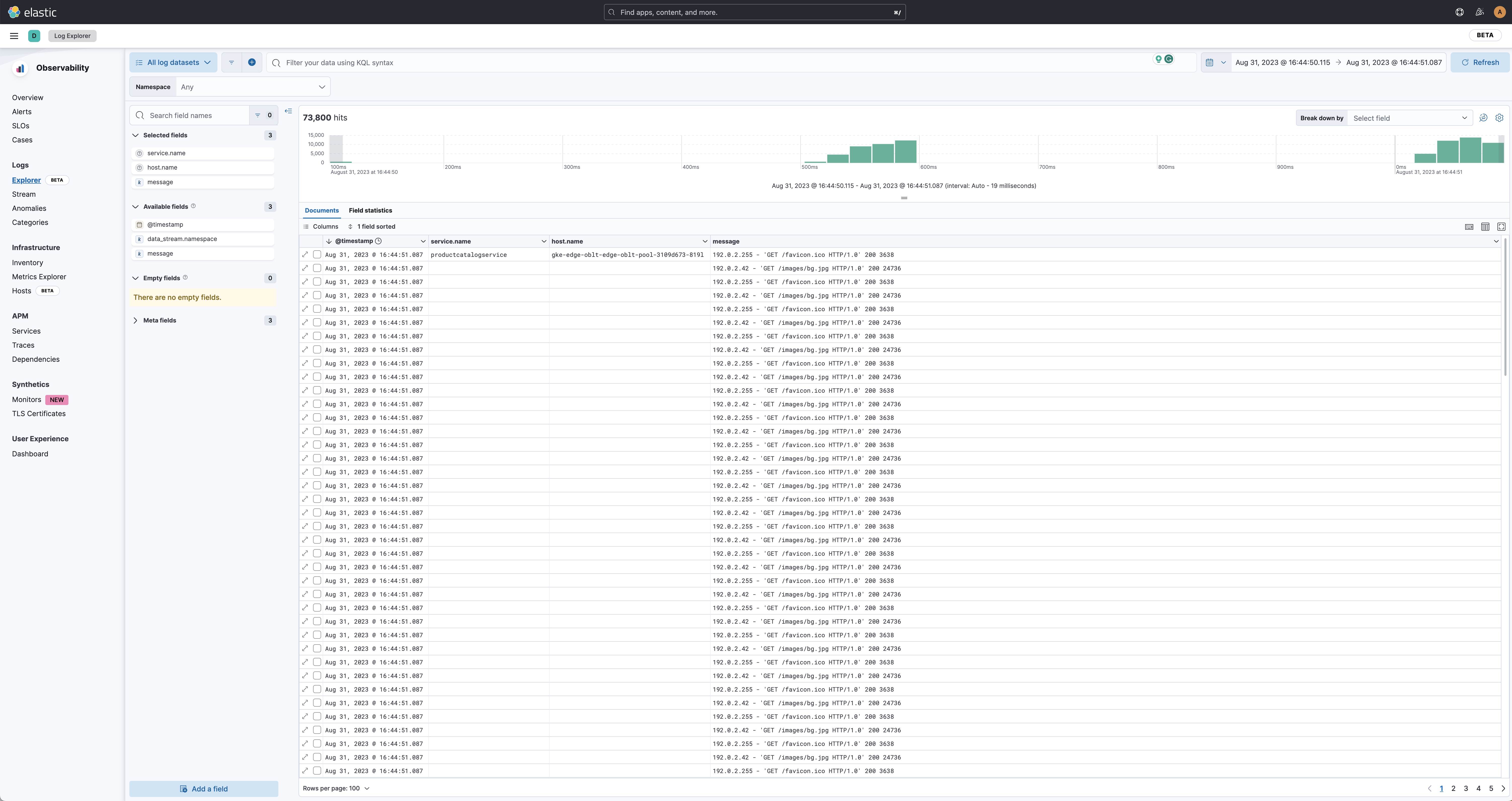Click the green extension icon in query bar
Screen dimensions: 1512x801
[1169, 59]
